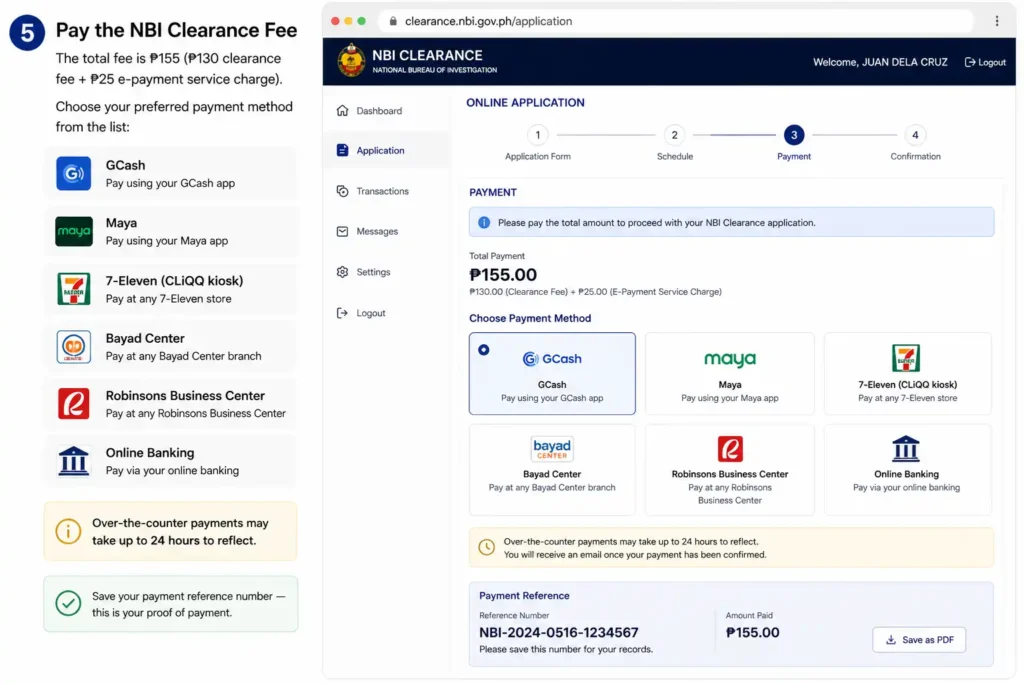Viewport: 1024px width, 683px height.
Task: Click the Online Banking icon in guide list
Action: (x=73, y=460)
